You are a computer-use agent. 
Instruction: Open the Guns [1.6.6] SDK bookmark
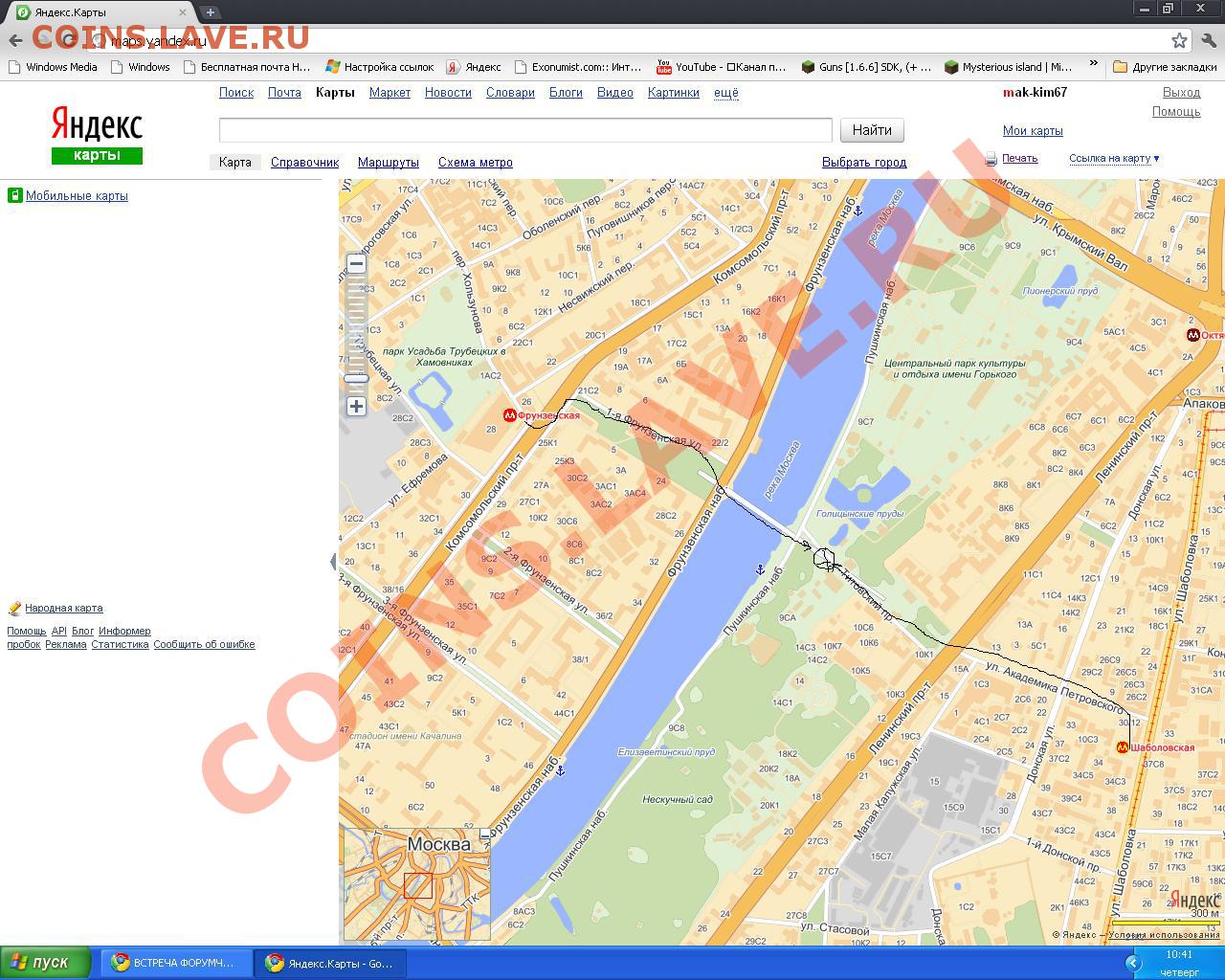pyautogui.click(x=865, y=67)
